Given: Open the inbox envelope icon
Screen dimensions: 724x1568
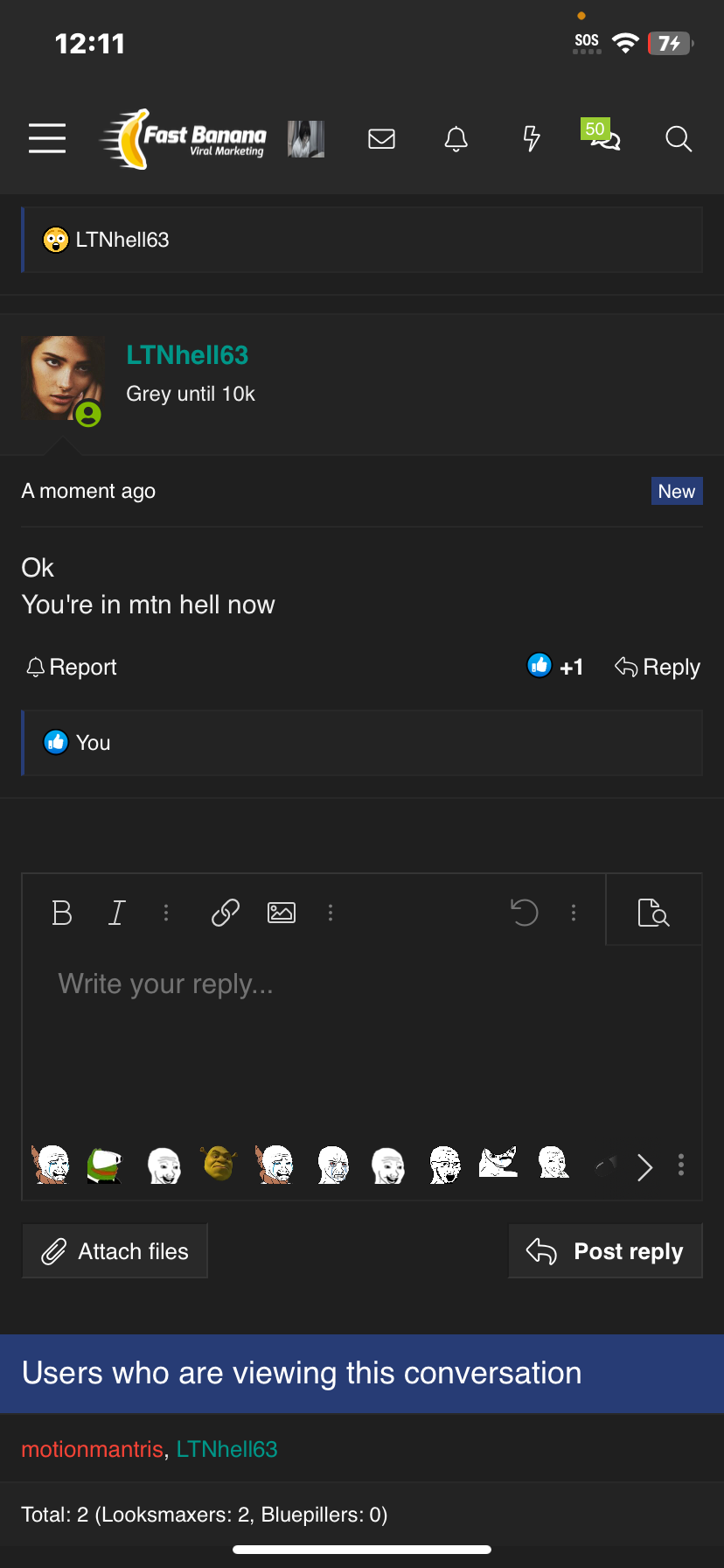Looking at the screenshot, I should pos(381,138).
